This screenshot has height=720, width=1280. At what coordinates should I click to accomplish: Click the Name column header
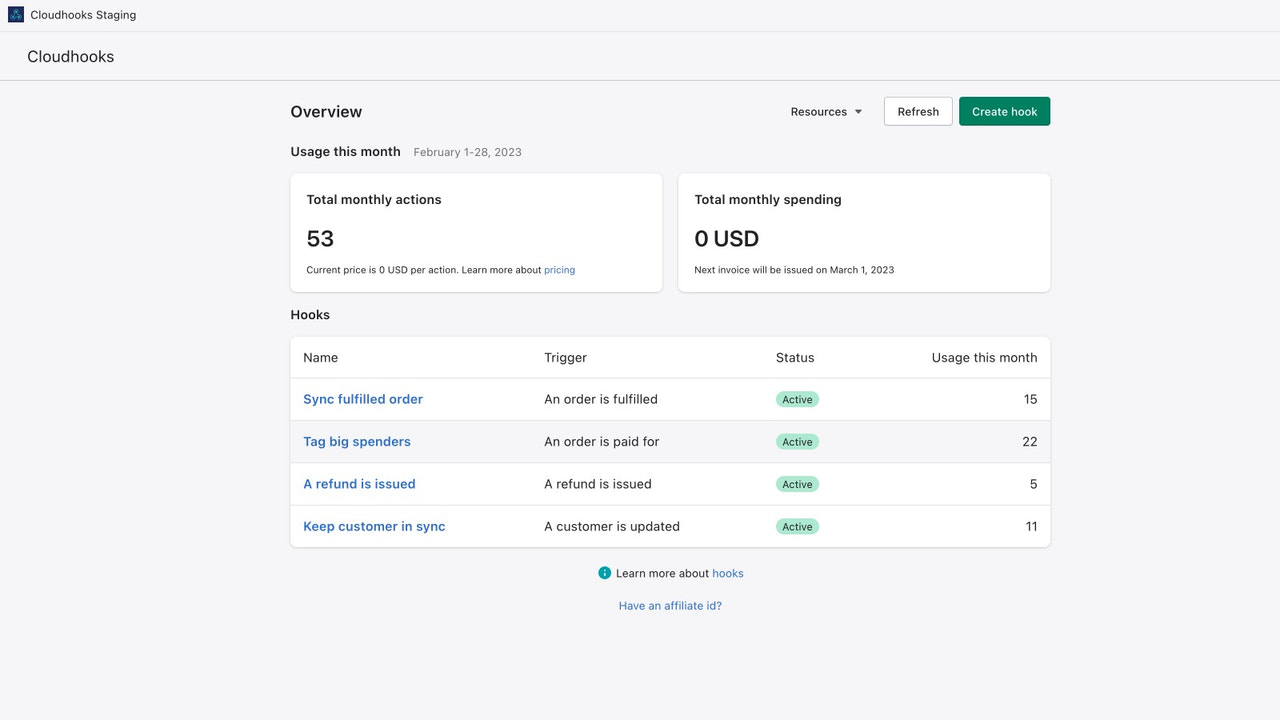(320, 357)
